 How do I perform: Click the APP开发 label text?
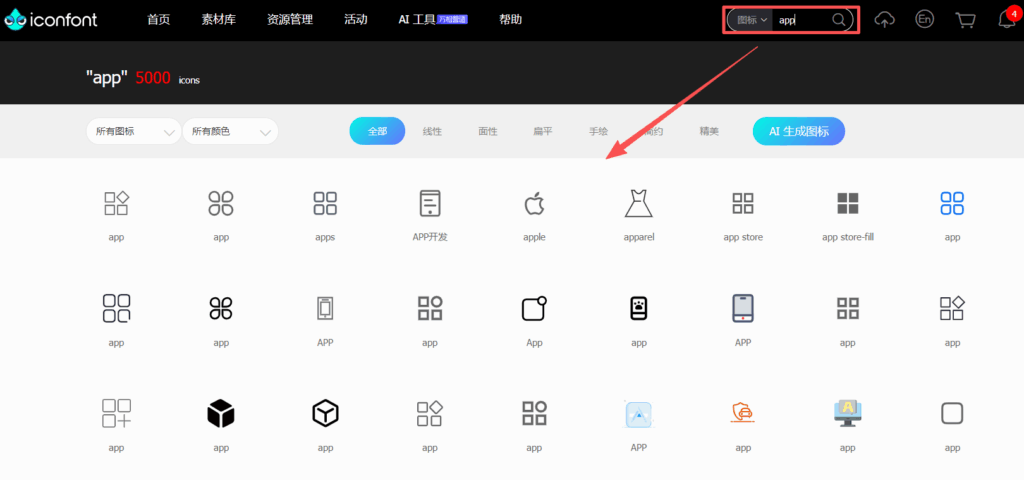[x=430, y=237]
